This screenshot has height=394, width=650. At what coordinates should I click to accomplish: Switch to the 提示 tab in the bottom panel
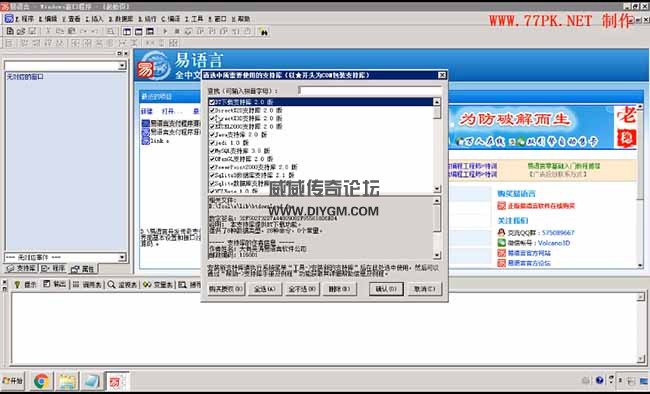click(26, 285)
